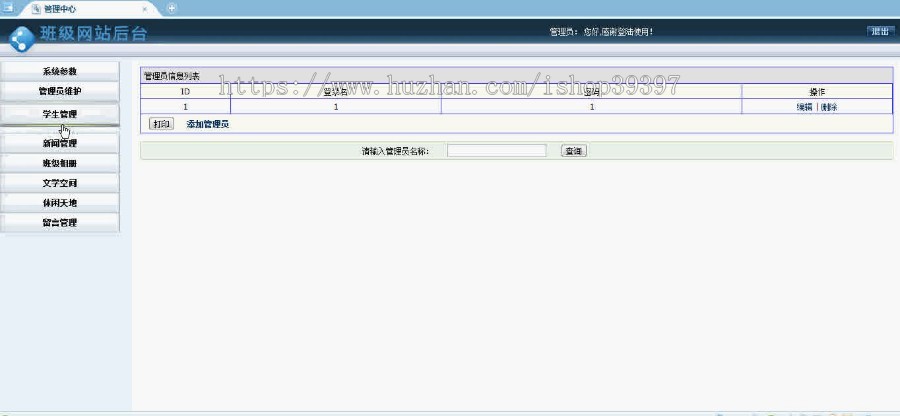Click the 退出 logout button
This screenshot has width=900, height=416.
[880, 32]
